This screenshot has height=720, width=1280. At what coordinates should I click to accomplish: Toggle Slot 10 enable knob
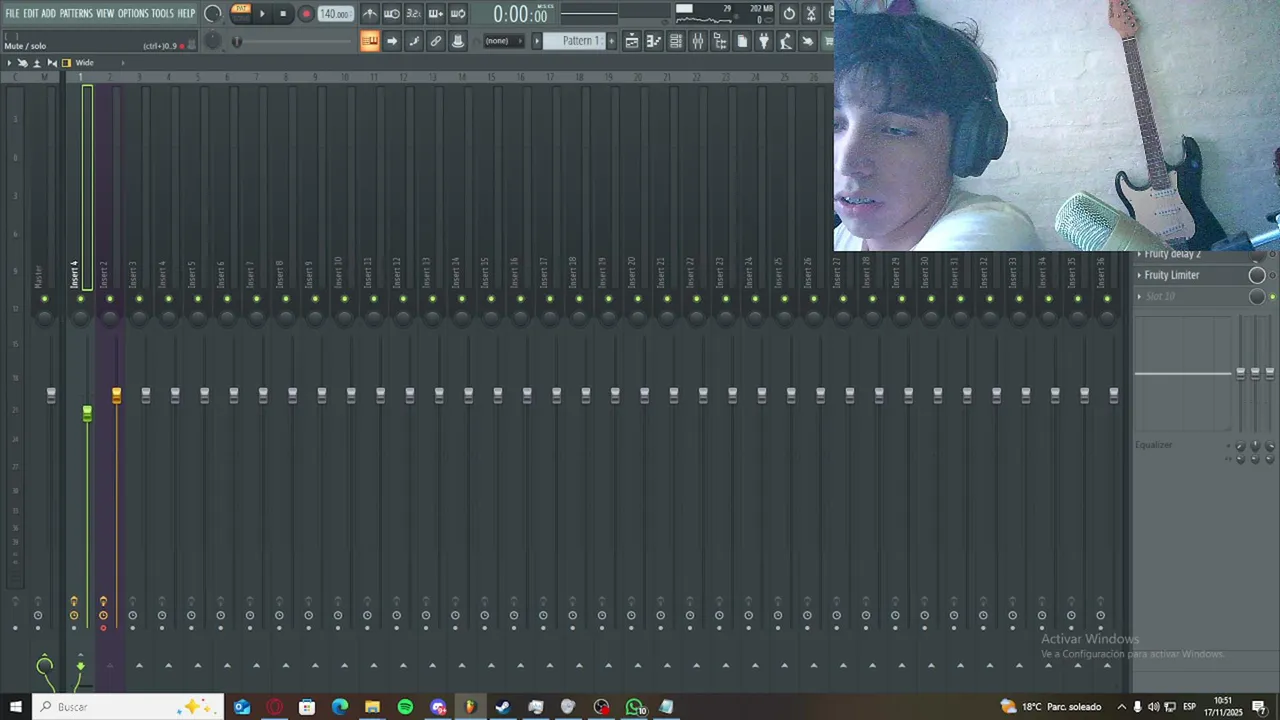(1257, 296)
